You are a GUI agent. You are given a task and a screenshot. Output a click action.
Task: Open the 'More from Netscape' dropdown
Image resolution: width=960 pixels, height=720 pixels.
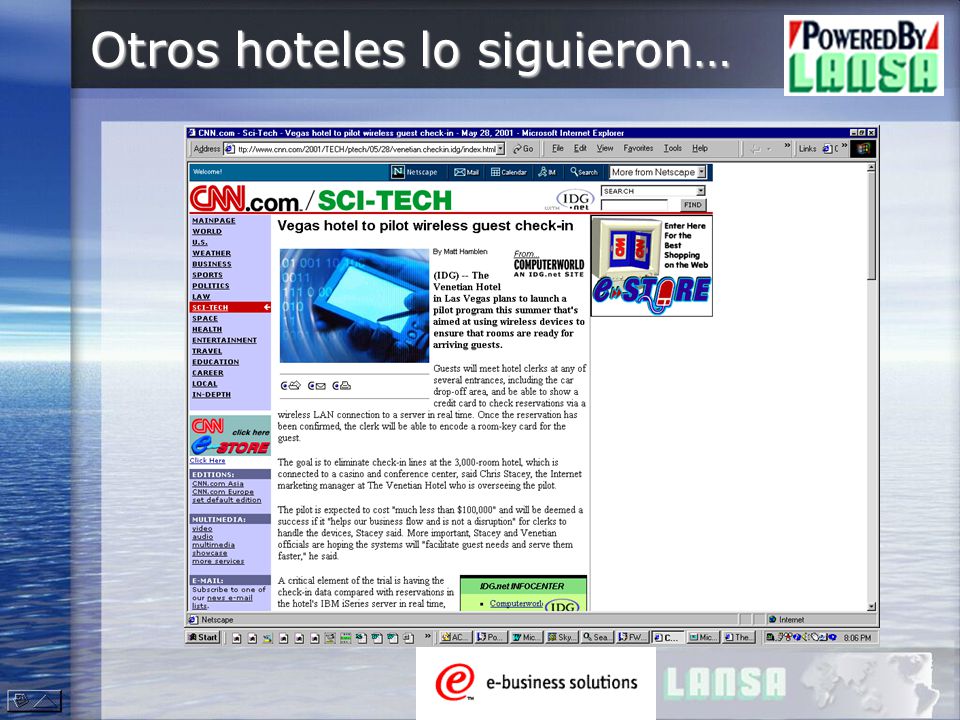point(702,172)
